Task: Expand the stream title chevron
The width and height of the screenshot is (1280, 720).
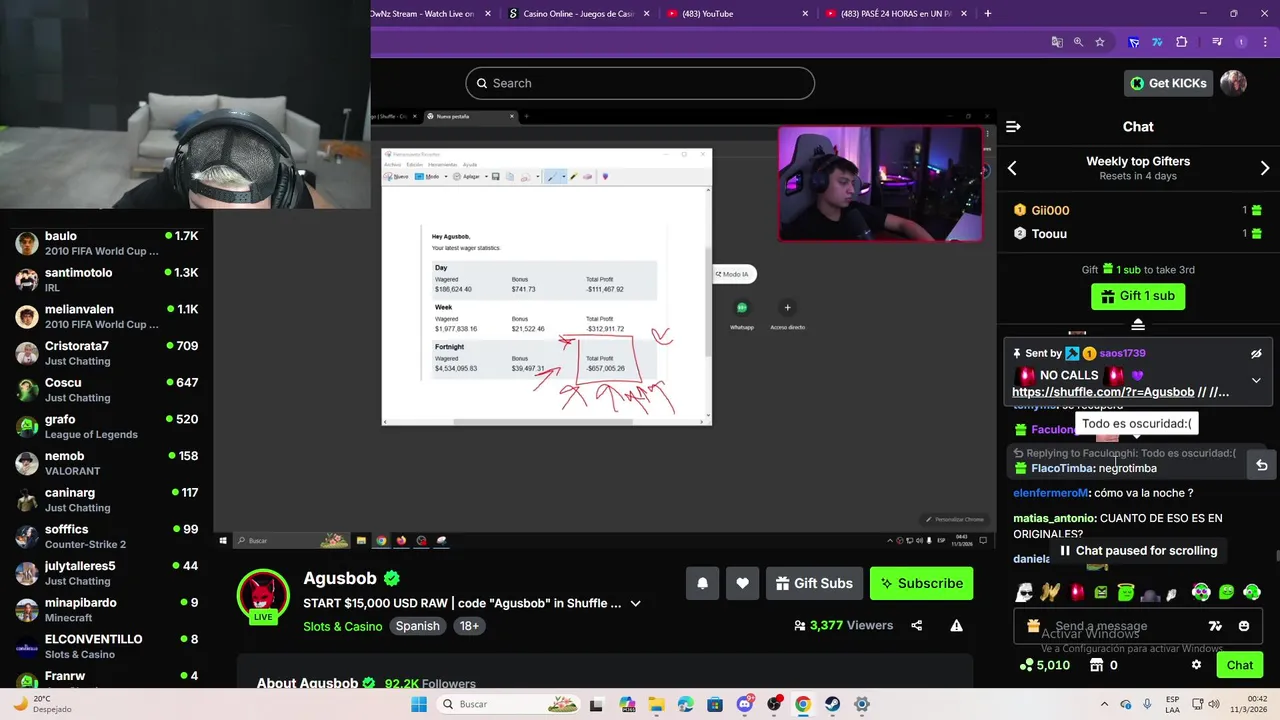Action: pyautogui.click(x=635, y=604)
